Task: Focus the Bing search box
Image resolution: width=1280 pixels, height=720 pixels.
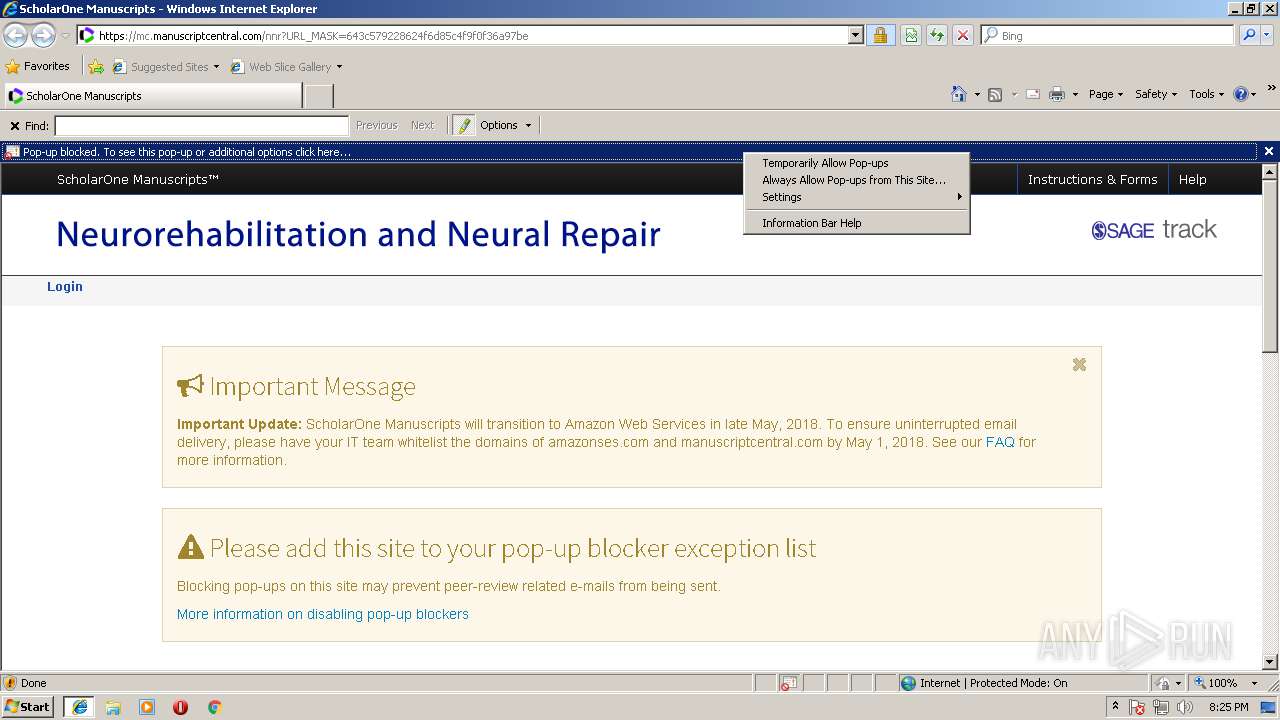Action: pos(1108,36)
